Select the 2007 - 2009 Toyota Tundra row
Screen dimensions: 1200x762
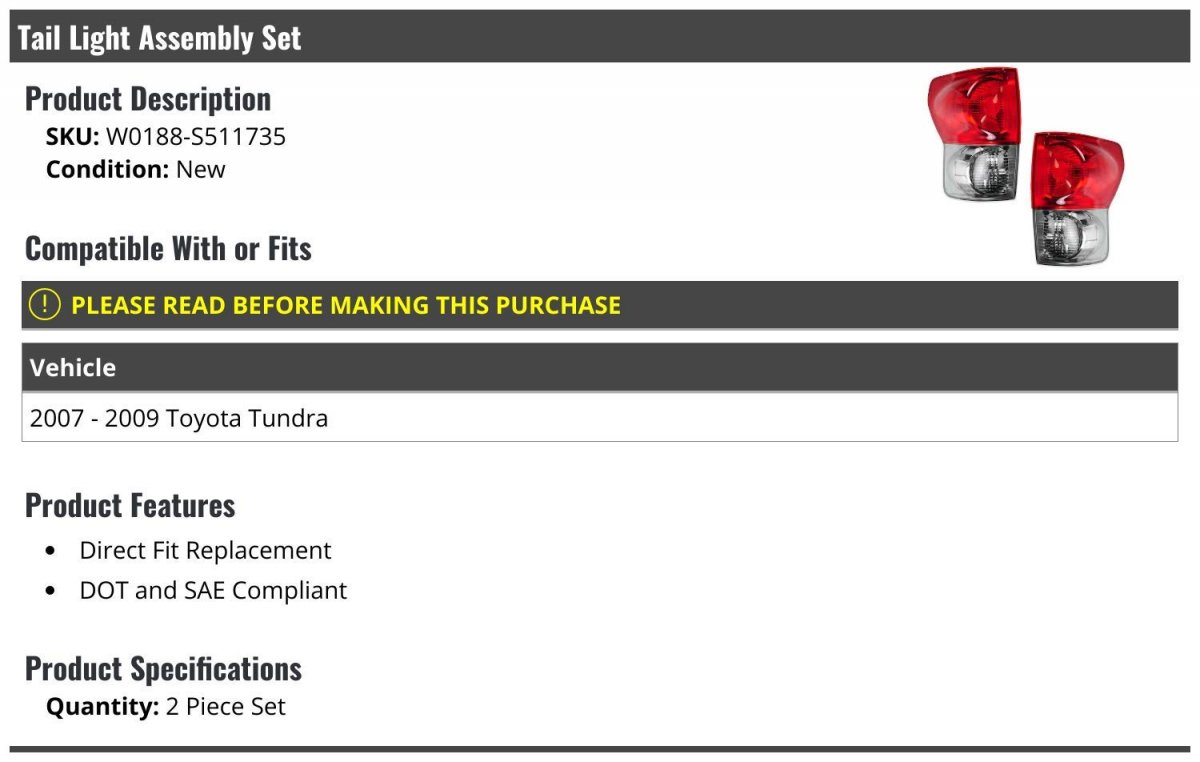179,418
